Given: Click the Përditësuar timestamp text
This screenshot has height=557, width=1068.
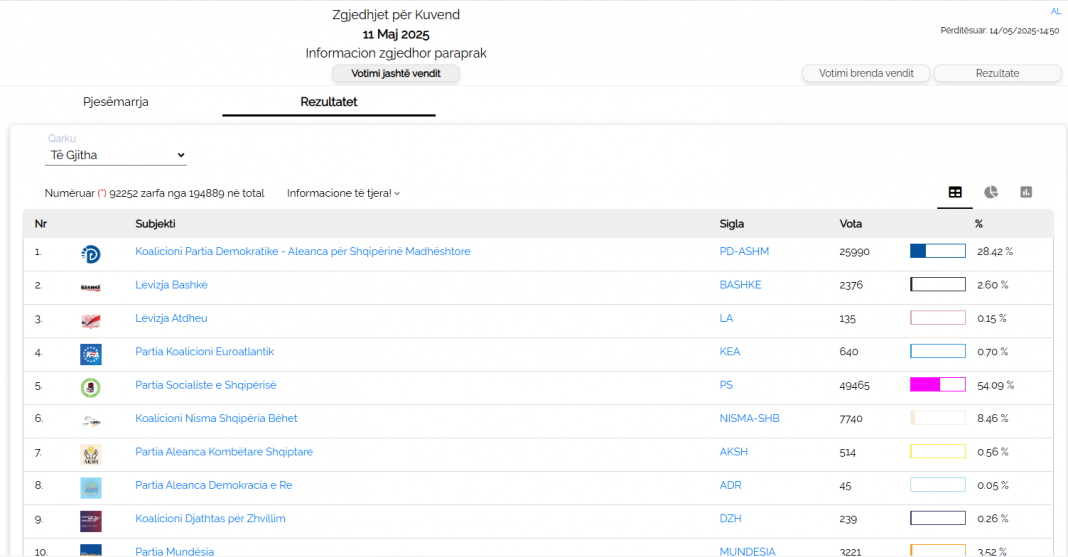Looking at the screenshot, I should pyautogui.click(x=999, y=31).
